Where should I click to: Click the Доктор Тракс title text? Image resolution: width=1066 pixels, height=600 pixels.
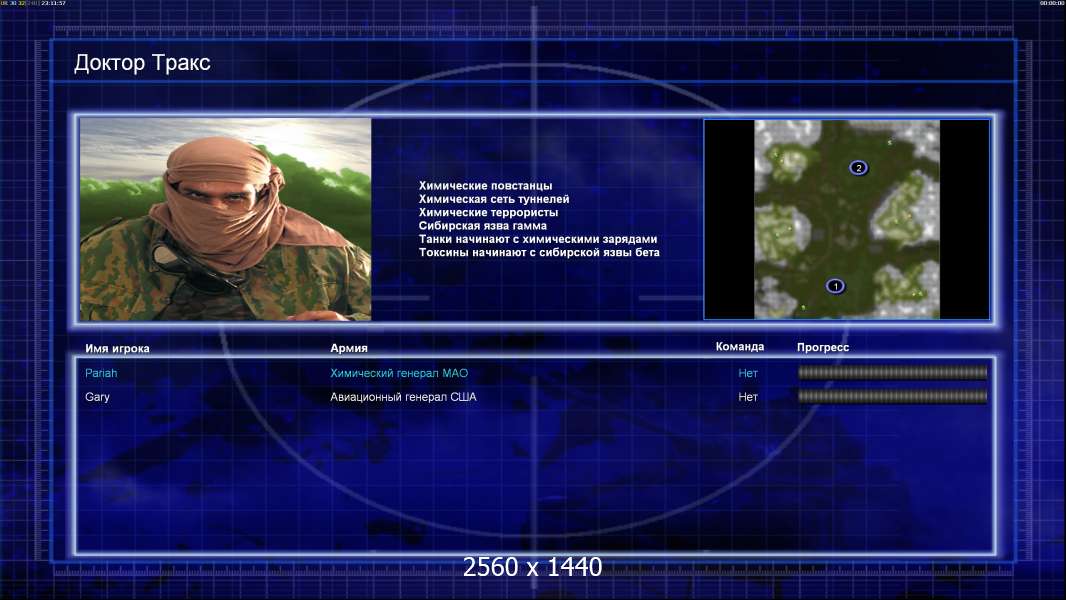tap(142, 63)
